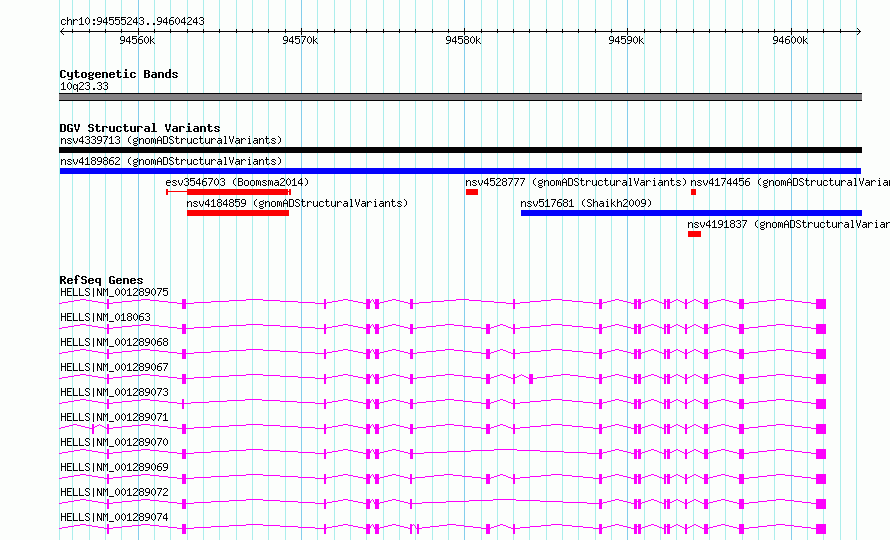Click the black nsv4339713 variant bar

pos(460,150)
